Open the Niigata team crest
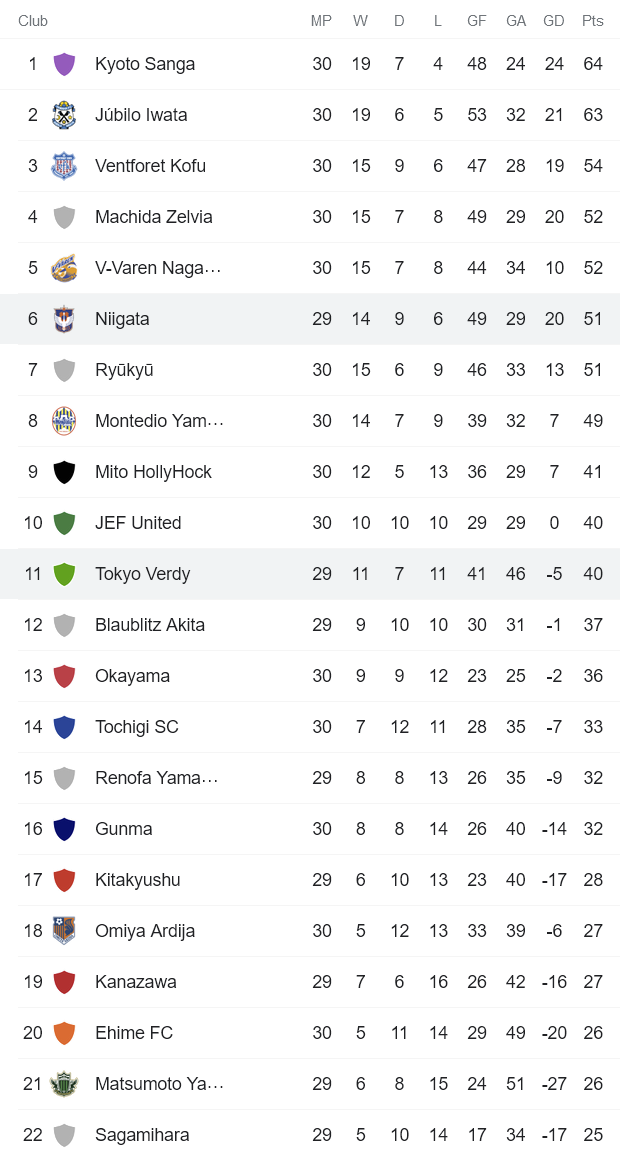 [x=60, y=318]
